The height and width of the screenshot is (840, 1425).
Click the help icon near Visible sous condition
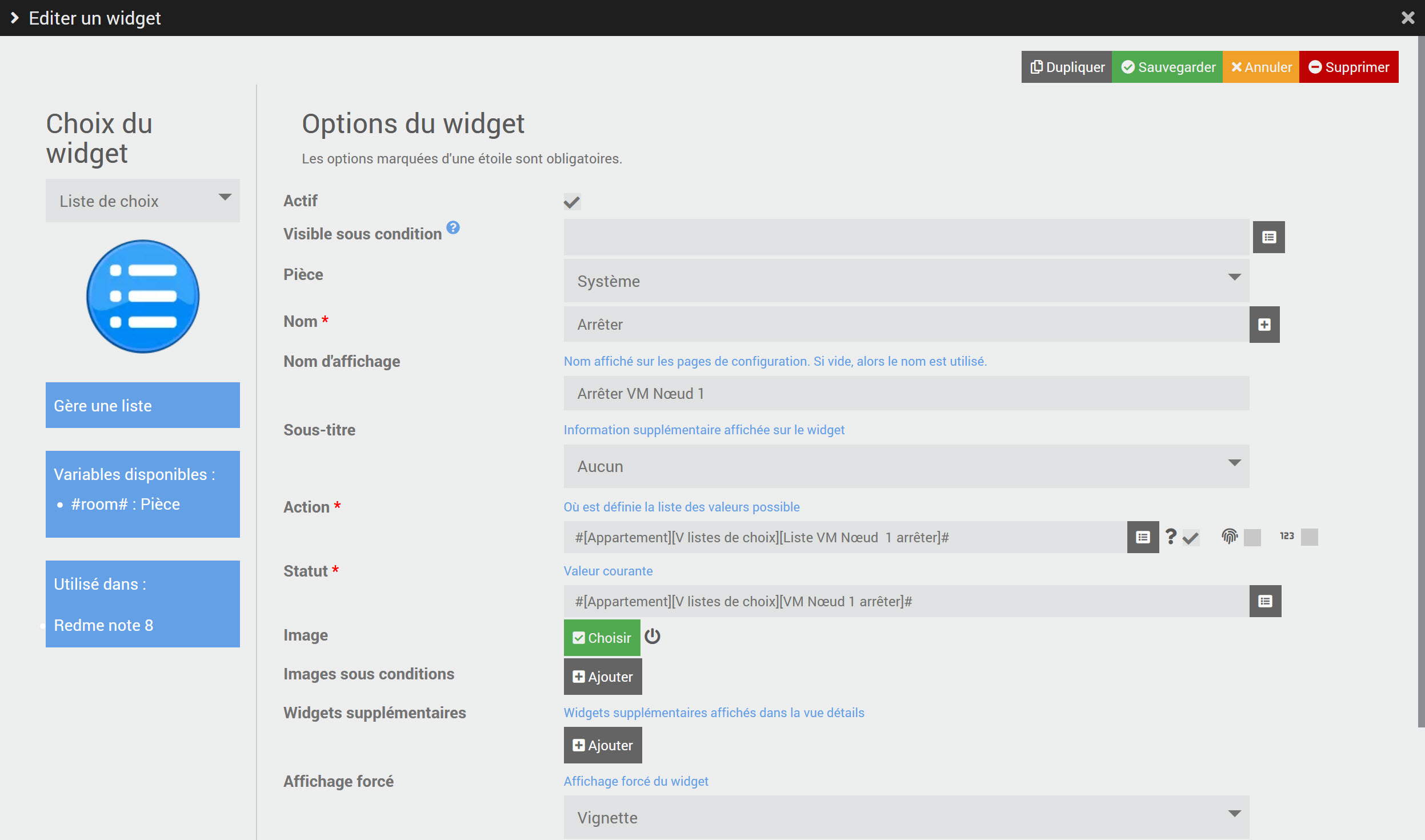(x=453, y=227)
